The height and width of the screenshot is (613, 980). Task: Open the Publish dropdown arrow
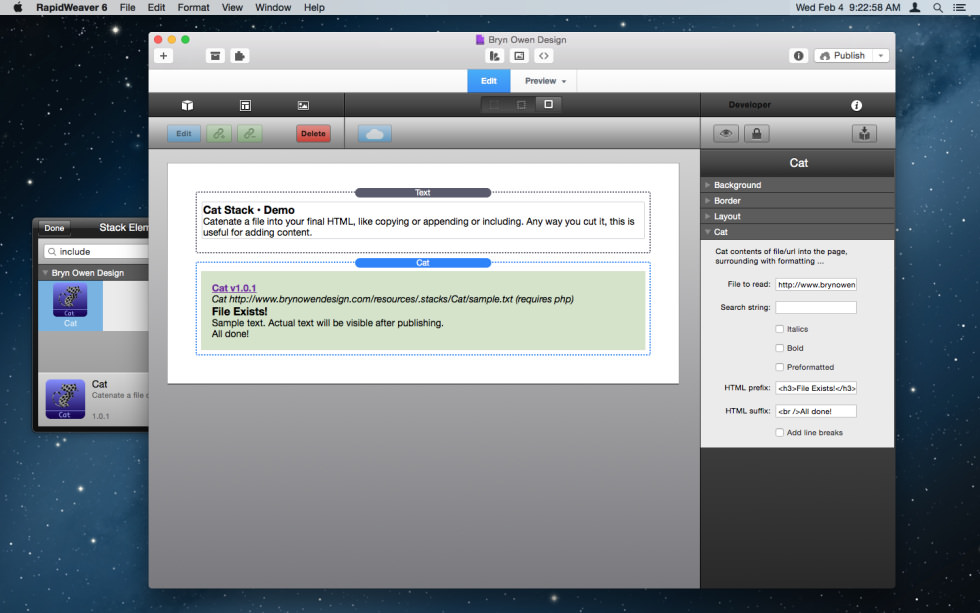click(881, 56)
